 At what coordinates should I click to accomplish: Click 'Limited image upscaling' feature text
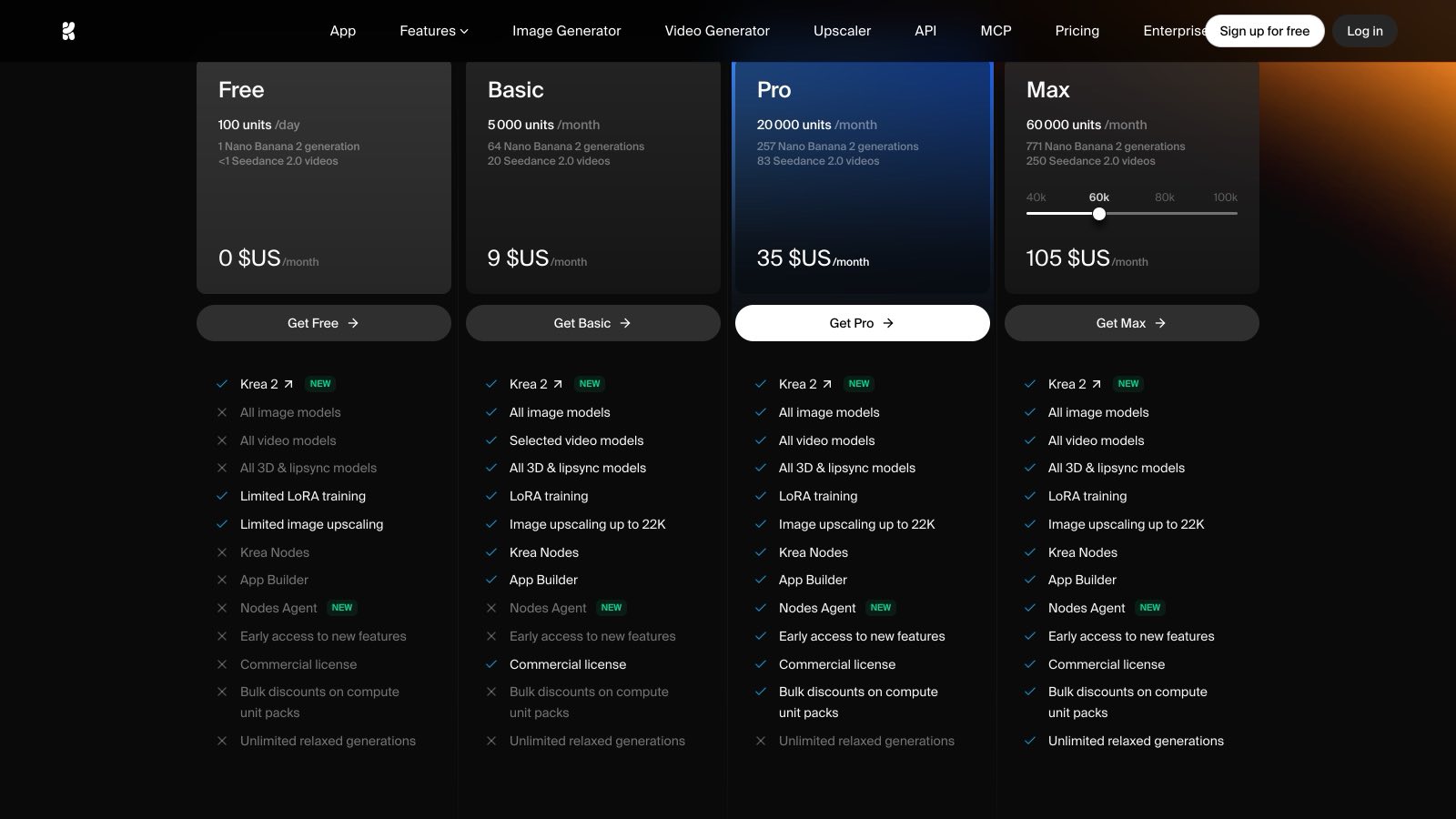(x=311, y=524)
